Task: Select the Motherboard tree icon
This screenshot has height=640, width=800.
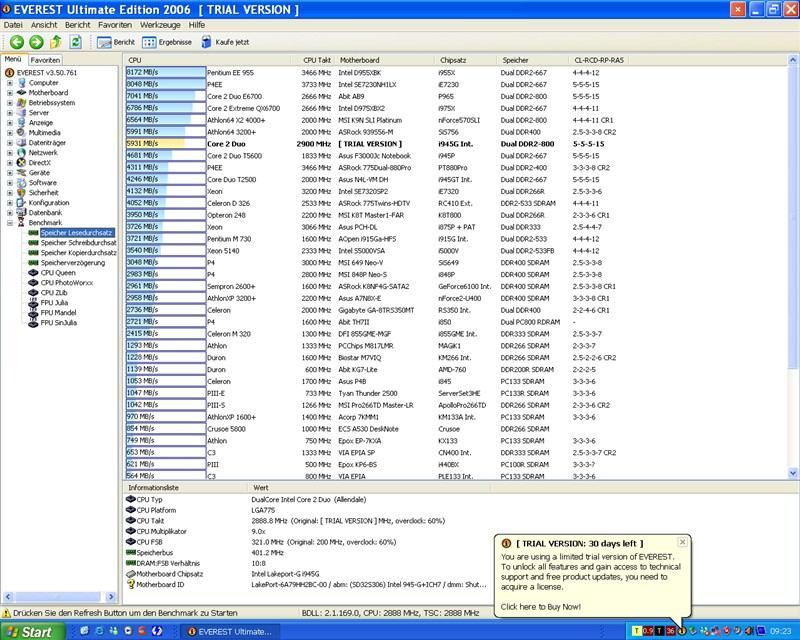Action: coord(21,93)
